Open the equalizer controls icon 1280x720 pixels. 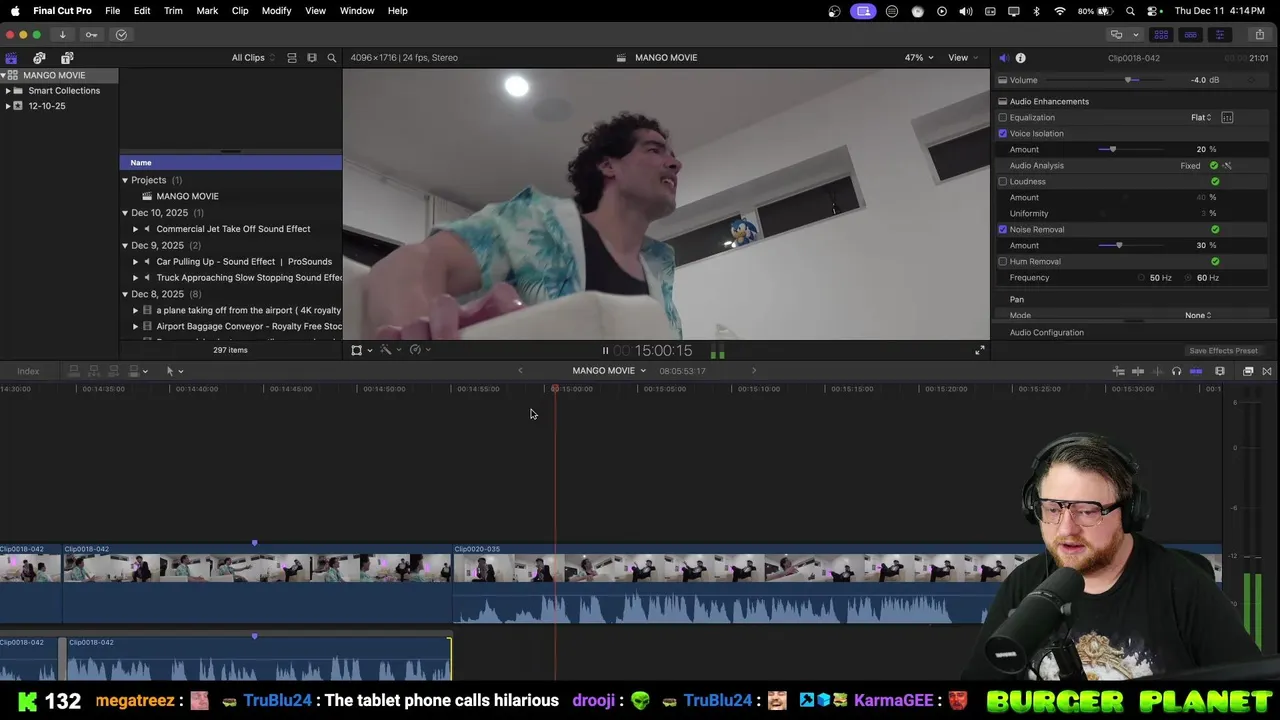[x=1227, y=118]
